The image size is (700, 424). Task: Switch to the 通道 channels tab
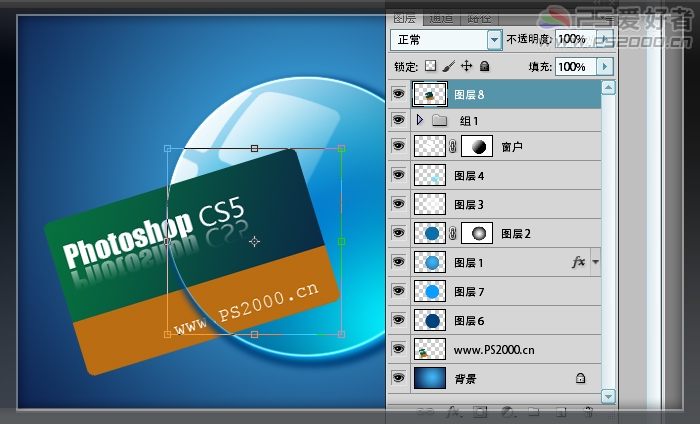[x=442, y=18]
